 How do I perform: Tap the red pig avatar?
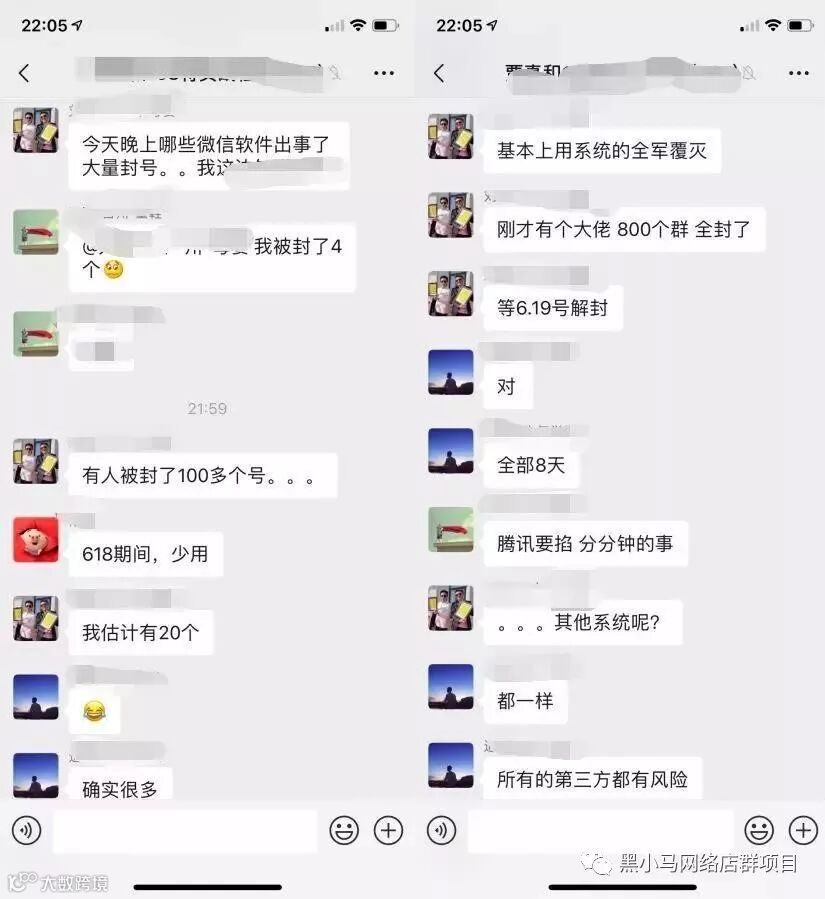point(36,540)
